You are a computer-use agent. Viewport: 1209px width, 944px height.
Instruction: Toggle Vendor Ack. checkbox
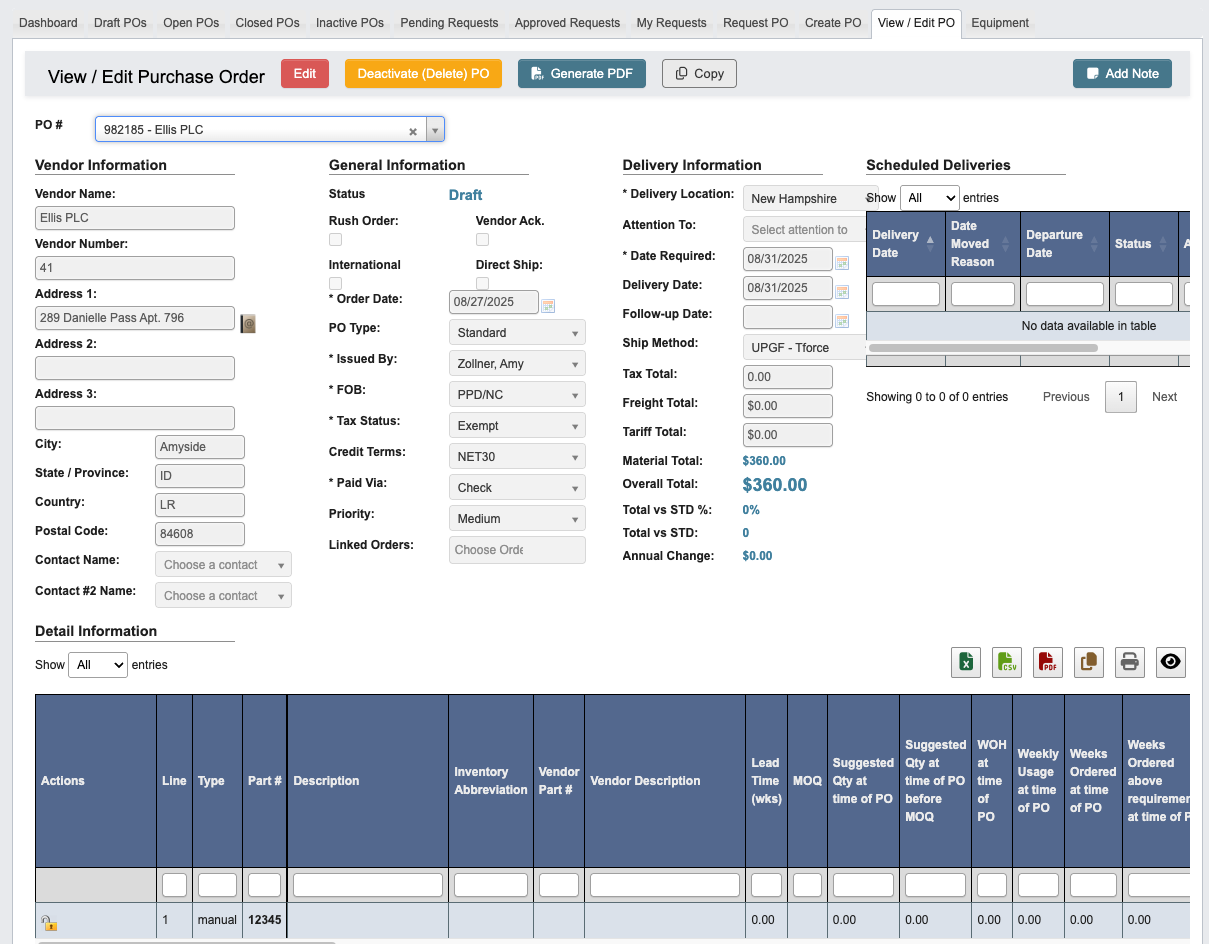(x=482, y=240)
